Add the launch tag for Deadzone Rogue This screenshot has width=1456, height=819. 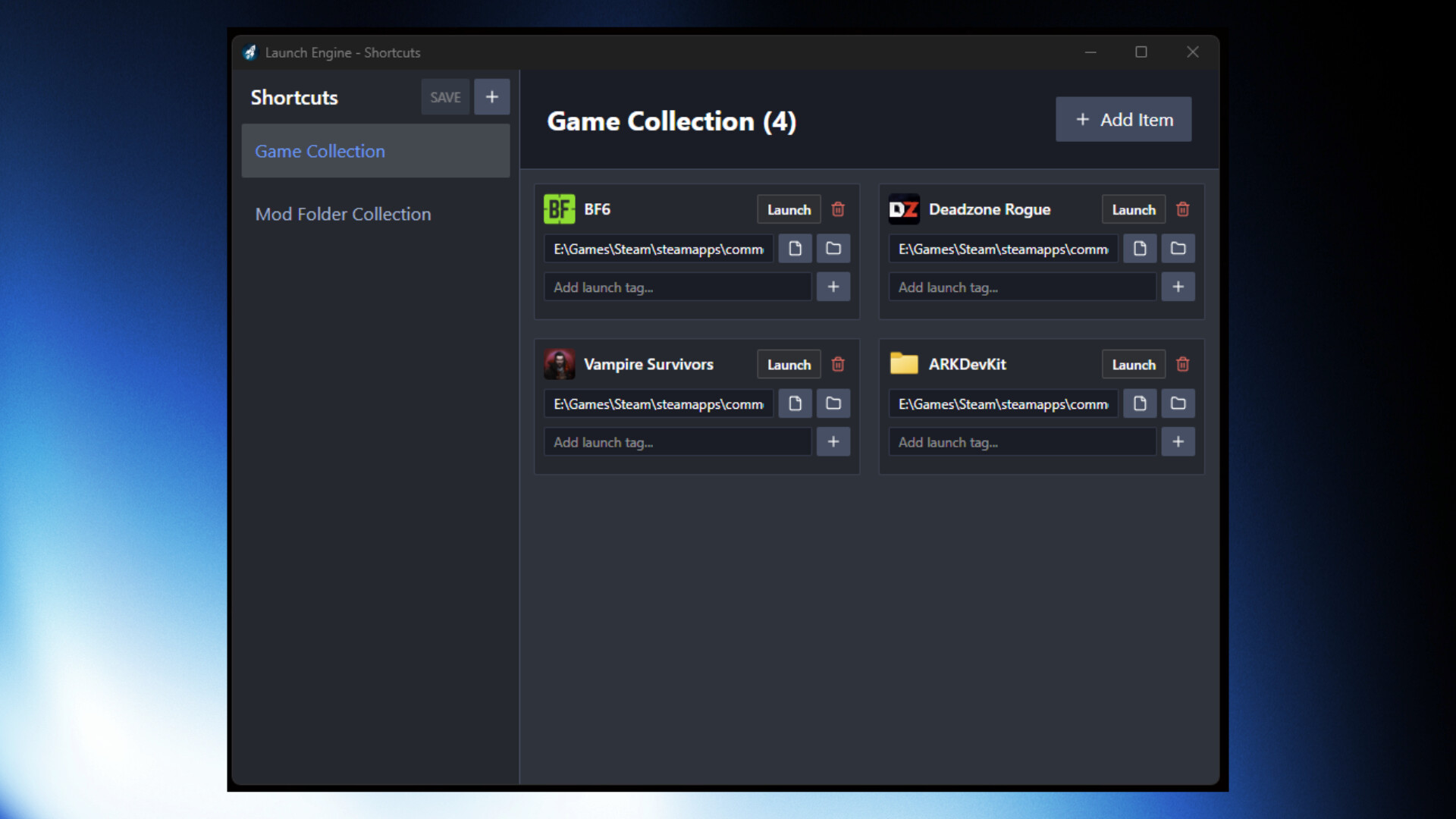[1178, 287]
